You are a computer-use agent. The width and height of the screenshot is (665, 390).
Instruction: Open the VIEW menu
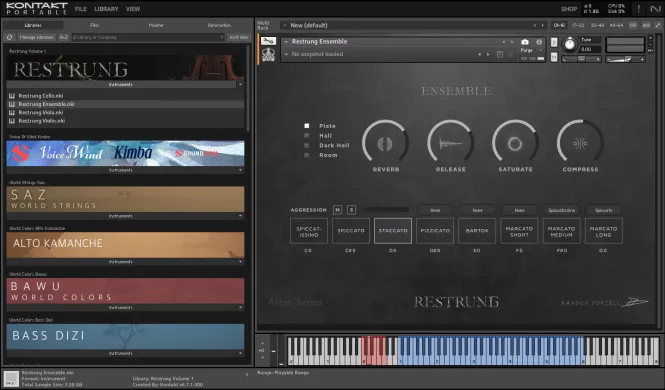point(133,9)
